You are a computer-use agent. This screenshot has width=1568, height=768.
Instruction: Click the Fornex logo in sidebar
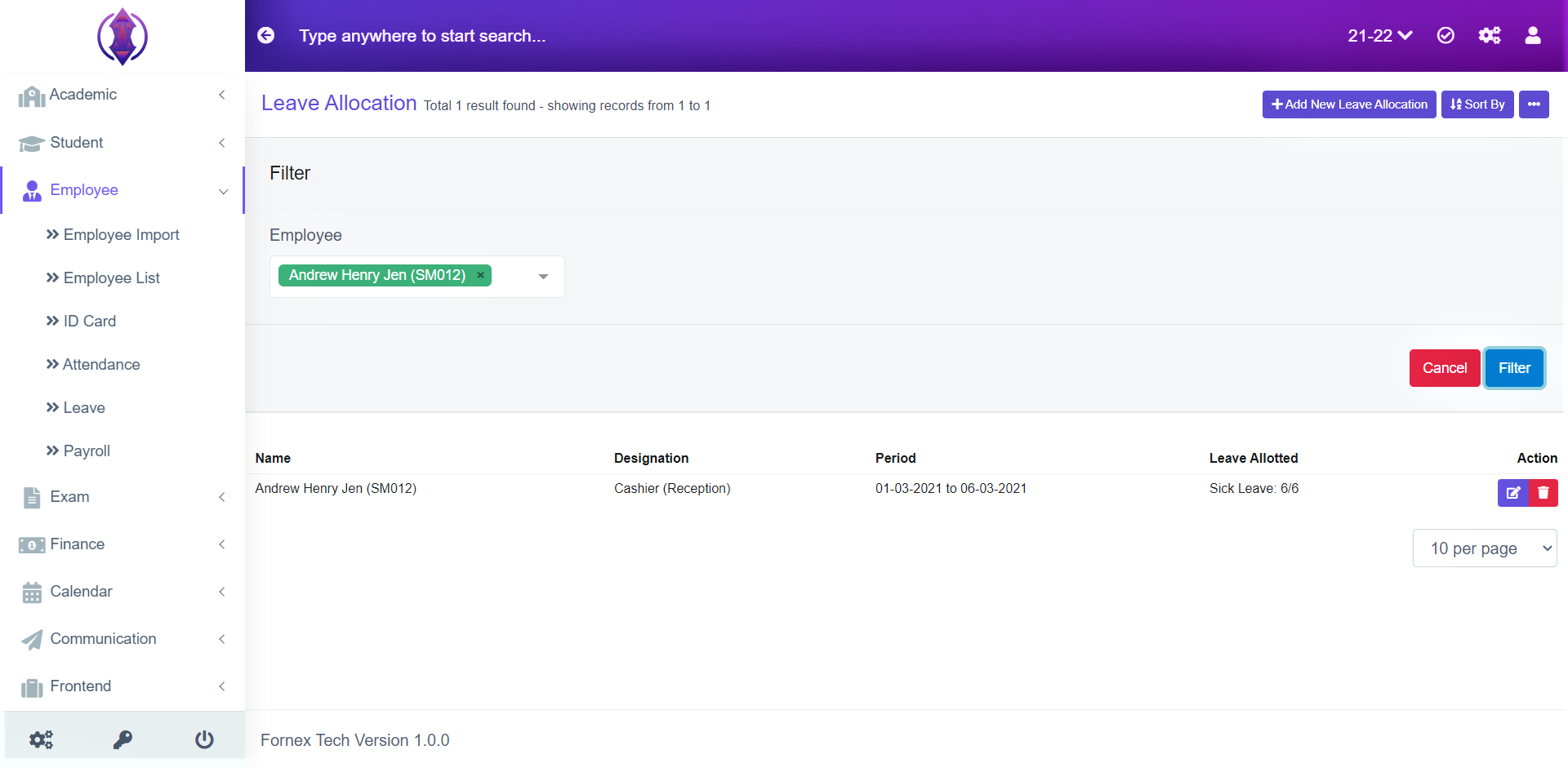(122, 37)
